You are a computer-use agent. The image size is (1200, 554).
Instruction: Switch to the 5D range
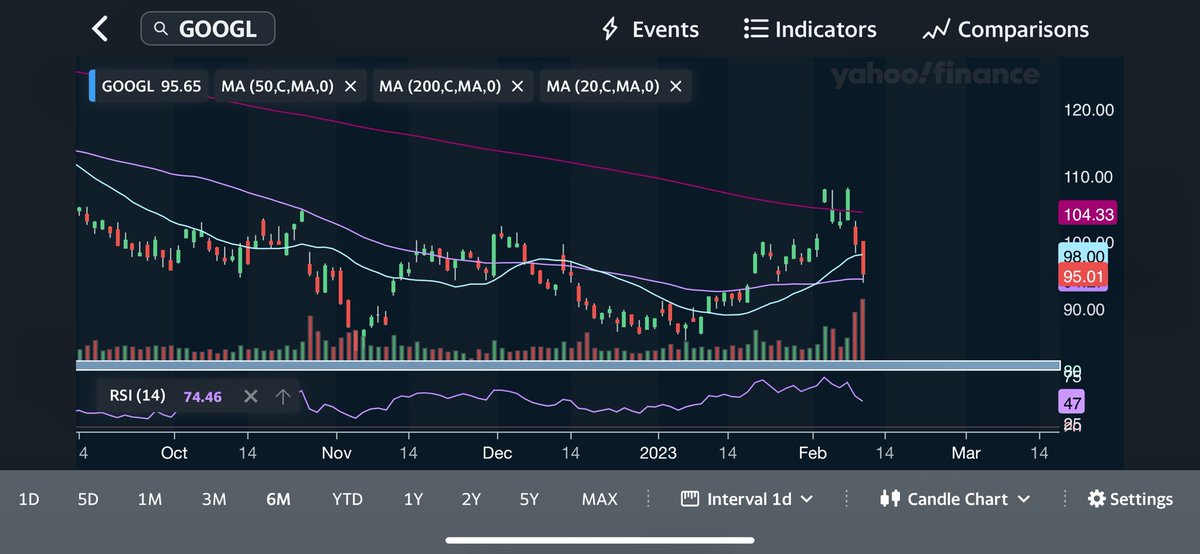[88, 499]
